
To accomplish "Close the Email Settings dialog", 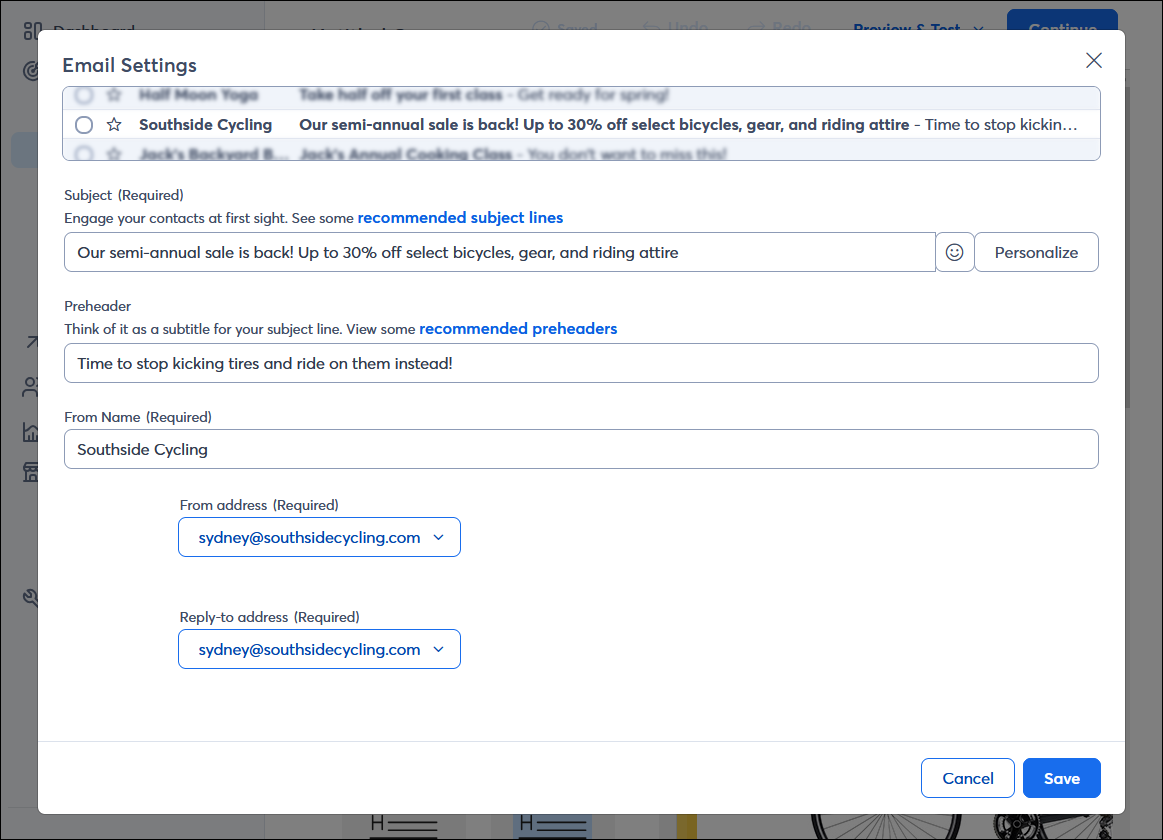I will [1093, 61].
